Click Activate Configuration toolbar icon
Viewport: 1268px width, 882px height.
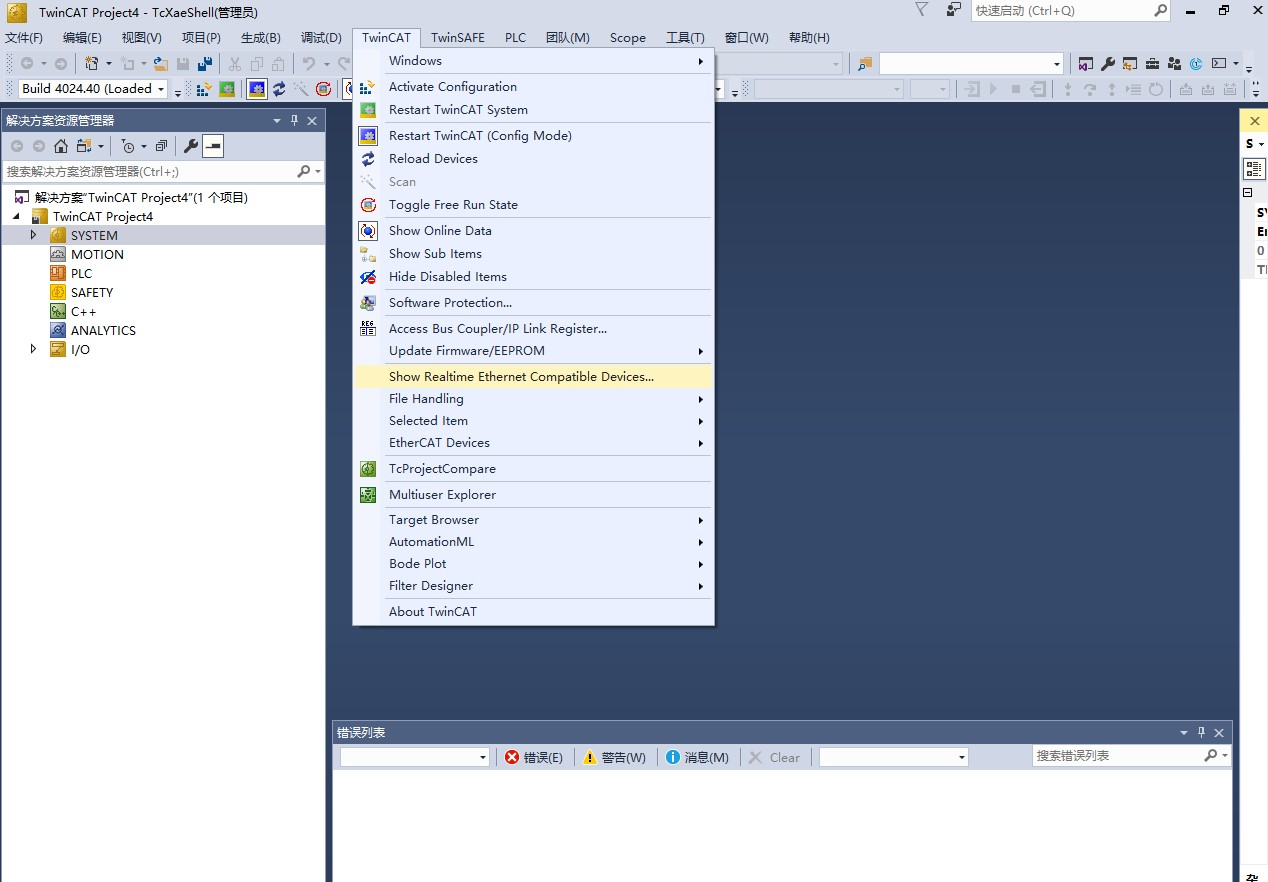point(203,89)
